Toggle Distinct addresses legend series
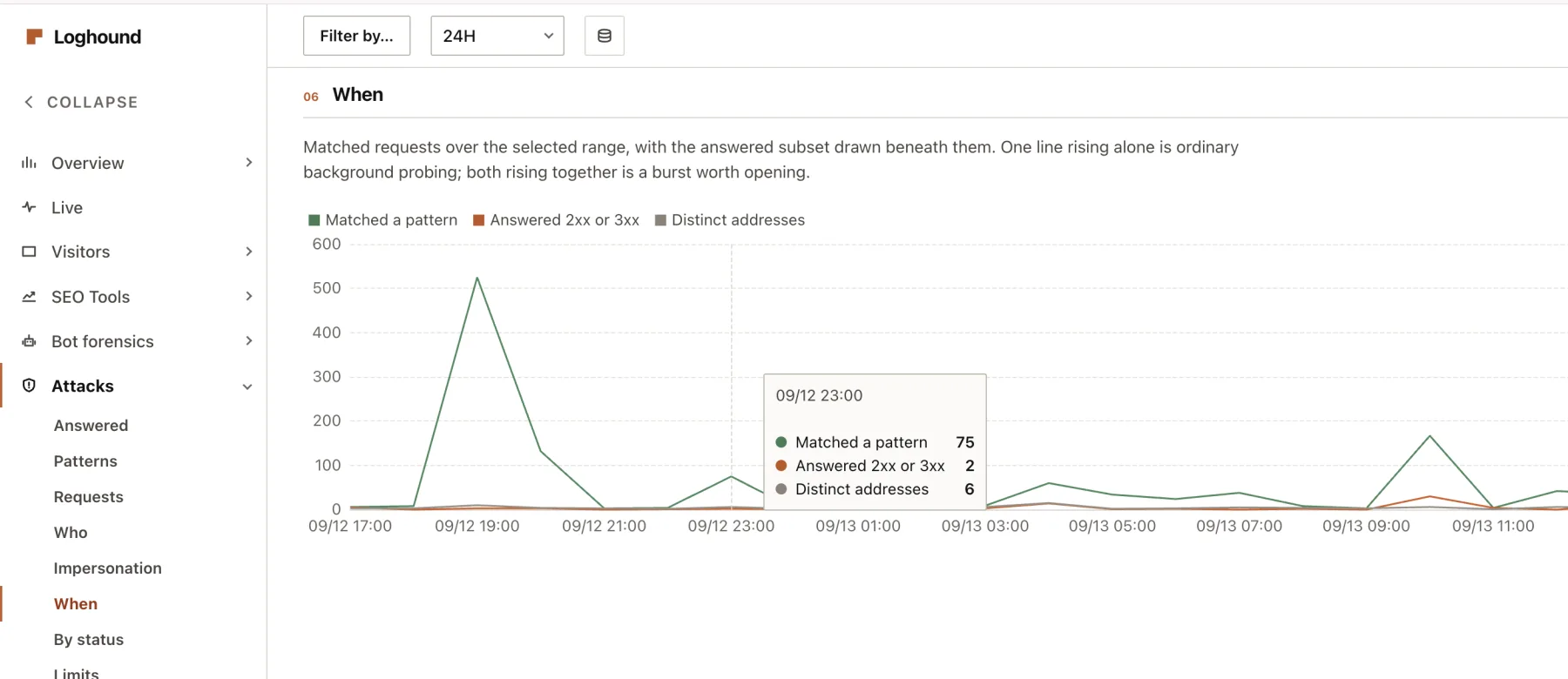 click(x=730, y=220)
